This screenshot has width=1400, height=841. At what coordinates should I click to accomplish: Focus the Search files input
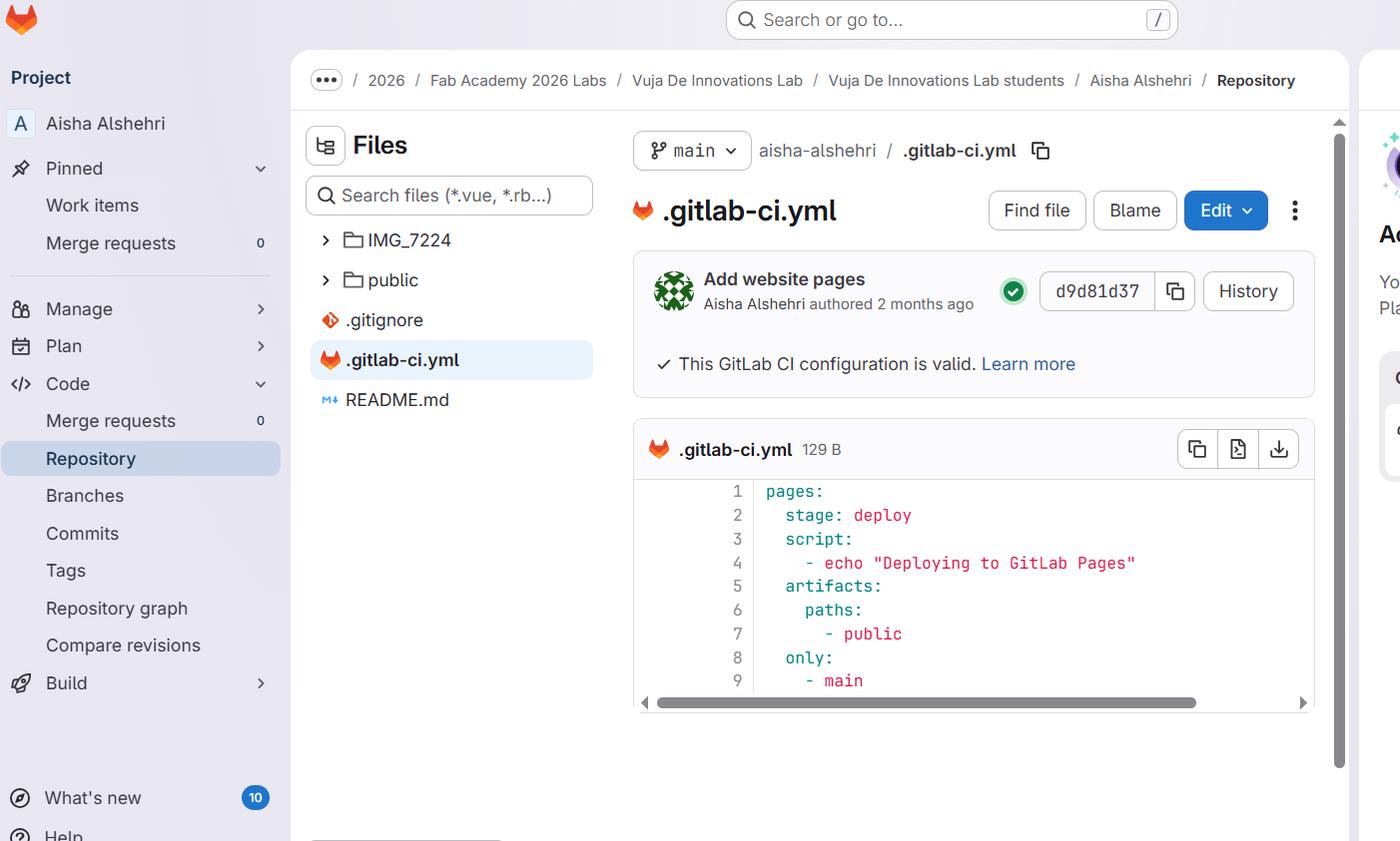[449, 195]
